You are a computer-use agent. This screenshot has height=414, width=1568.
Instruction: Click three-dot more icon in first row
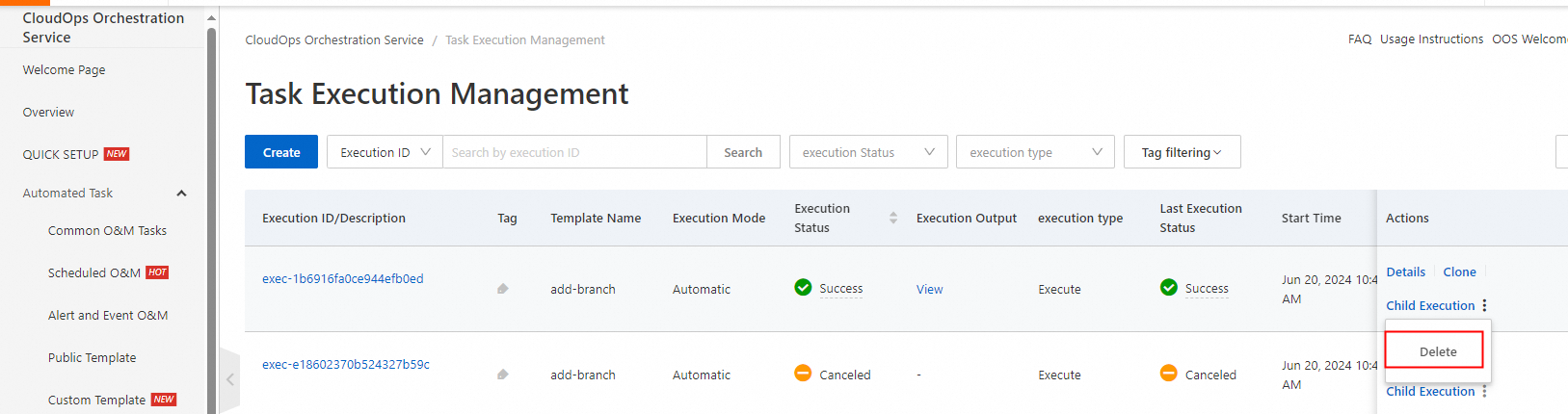point(1484,305)
